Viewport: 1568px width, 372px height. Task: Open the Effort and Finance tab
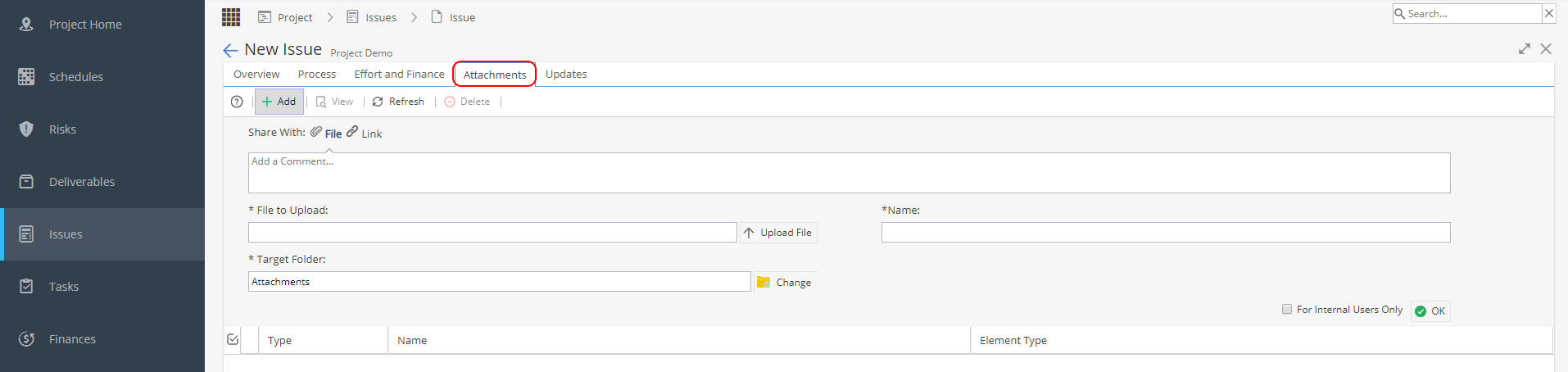[399, 74]
